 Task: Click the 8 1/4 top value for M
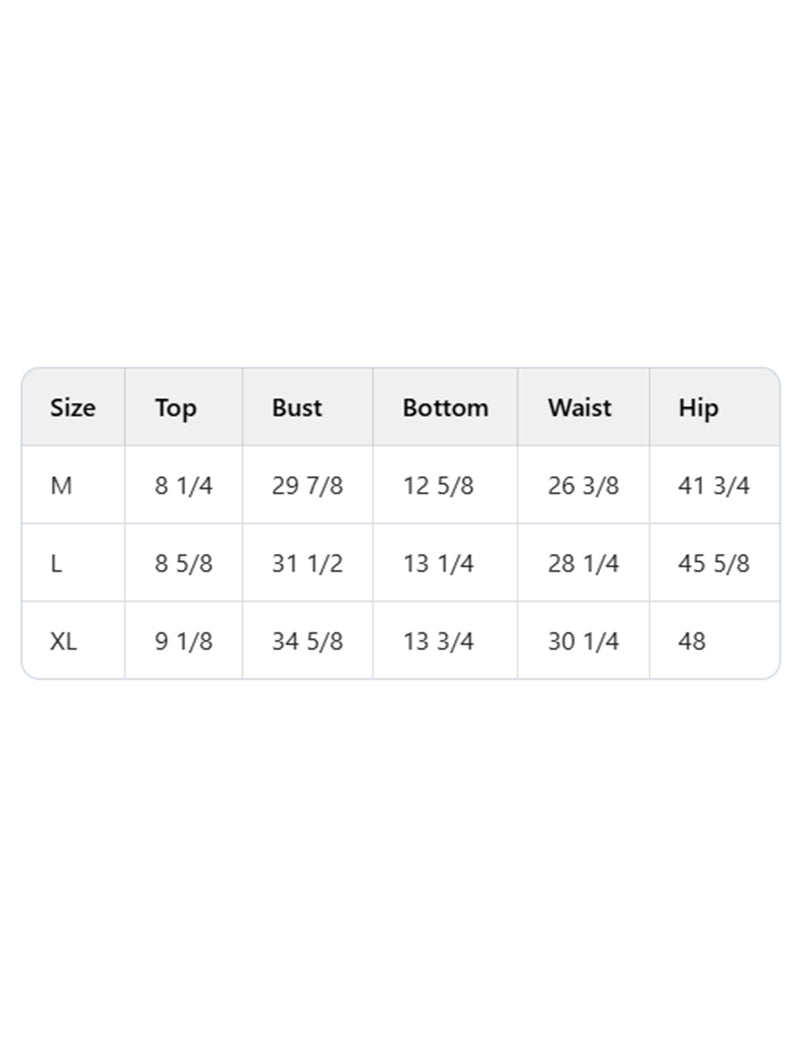(x=184, y=486)
